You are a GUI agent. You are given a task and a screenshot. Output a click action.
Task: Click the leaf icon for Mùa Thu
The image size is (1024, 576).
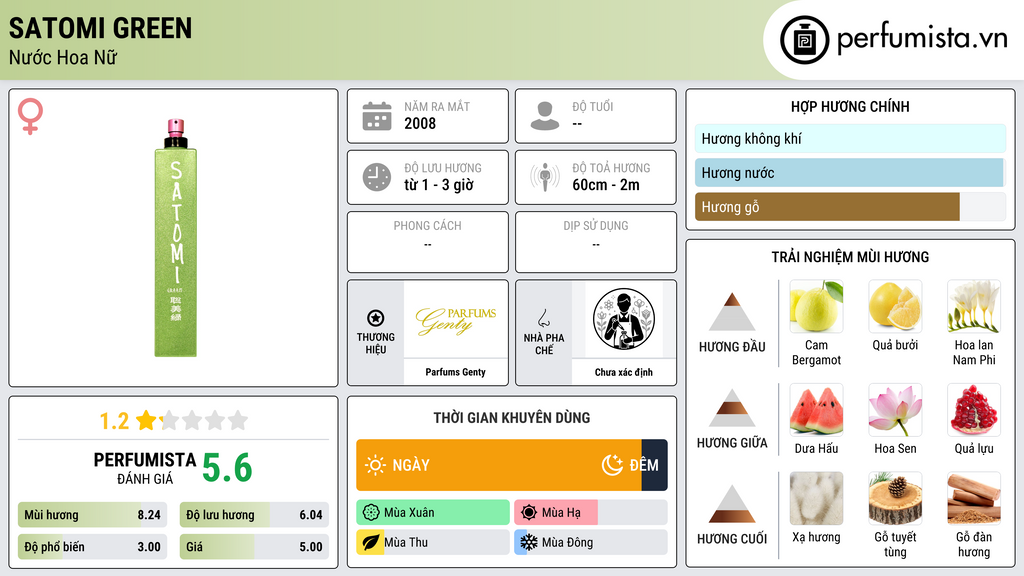[371, 542]
